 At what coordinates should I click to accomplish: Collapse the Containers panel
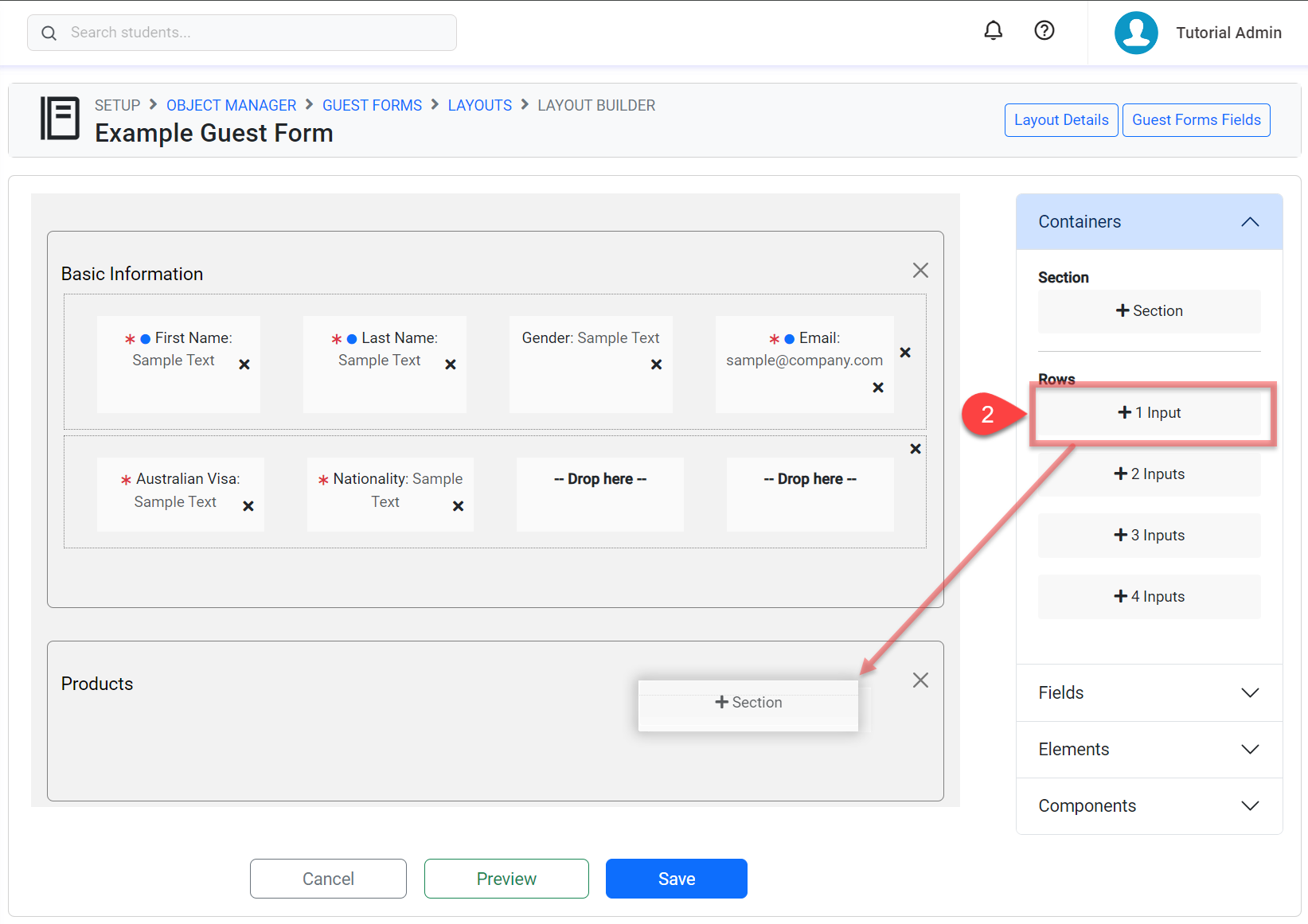(1249, 222)
